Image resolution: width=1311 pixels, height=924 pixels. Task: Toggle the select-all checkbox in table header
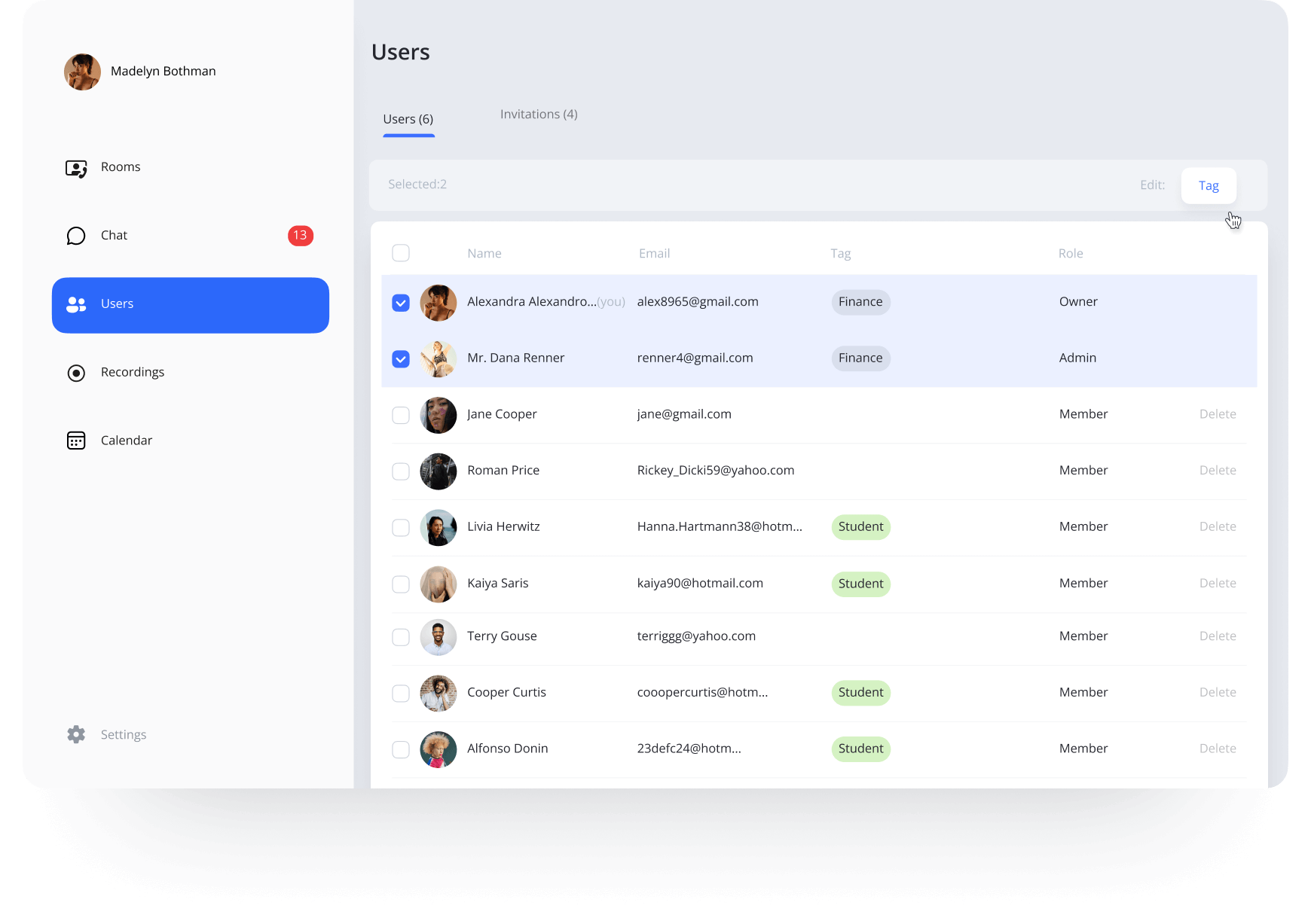click(x=401, y=253)
